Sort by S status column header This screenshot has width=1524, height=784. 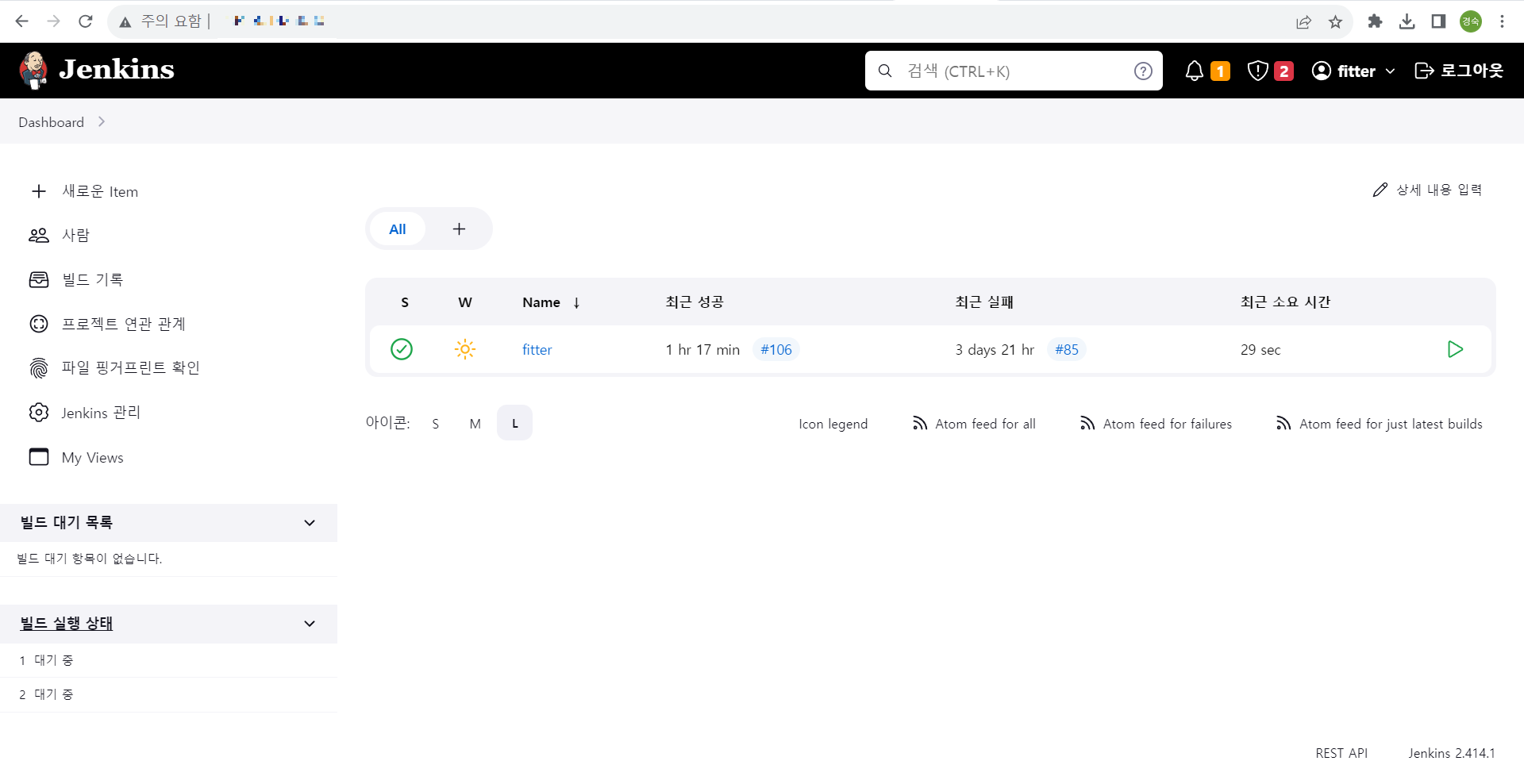pyautogui.click(x=405, y=302)
